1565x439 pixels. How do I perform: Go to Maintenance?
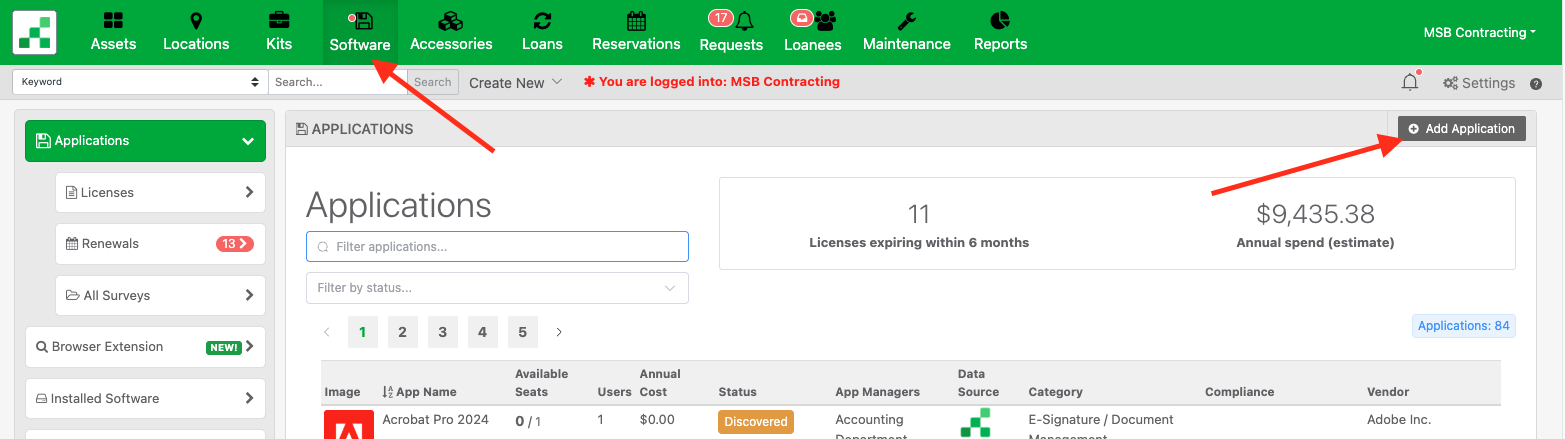[906, 32]
